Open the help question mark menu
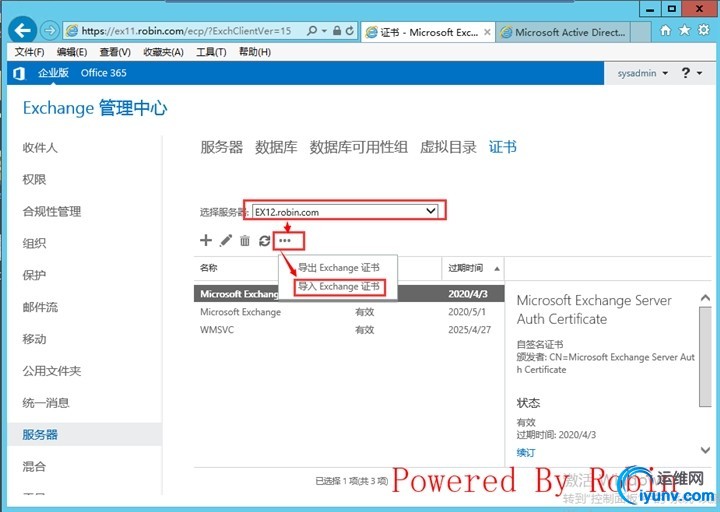This screenshot has width=720, height=512. pyautogui.click(x=692, y=73)
